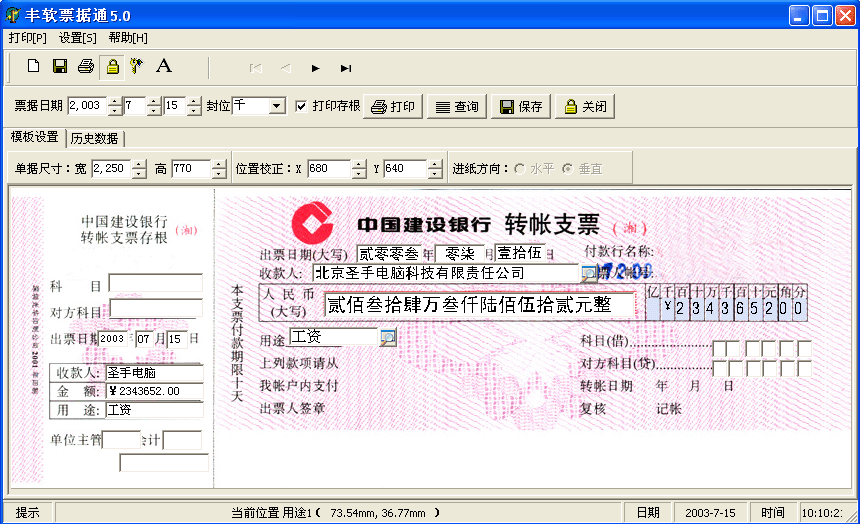Go to previous record navigation arrow
The height and width of the screenshot is (524, 860).
point(286,68)
